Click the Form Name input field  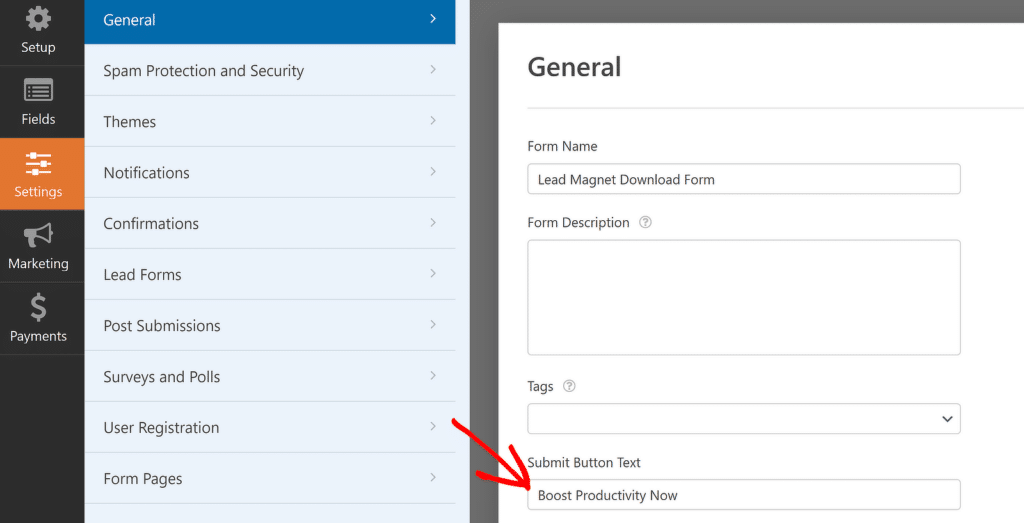[743, 180]
